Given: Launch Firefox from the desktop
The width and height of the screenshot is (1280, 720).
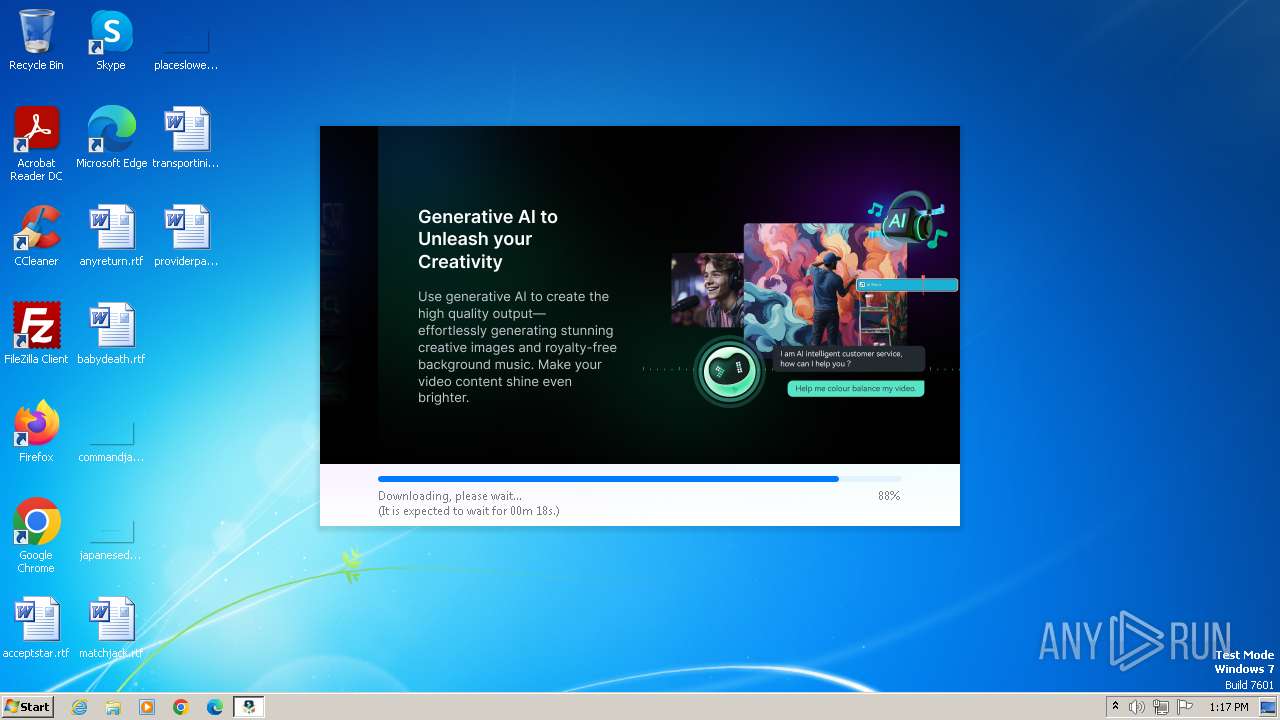Looking at the screenshot, I should click(x=36, y=432).
